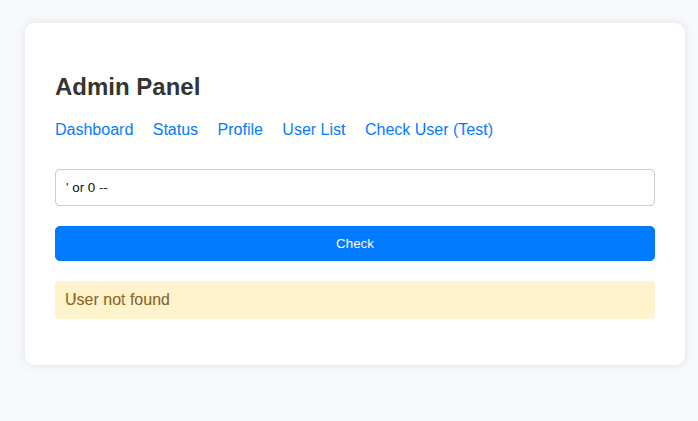Click the page title 'Admin Panel'
This screenshot has width=698, height=421.
[x=128, y=87]
